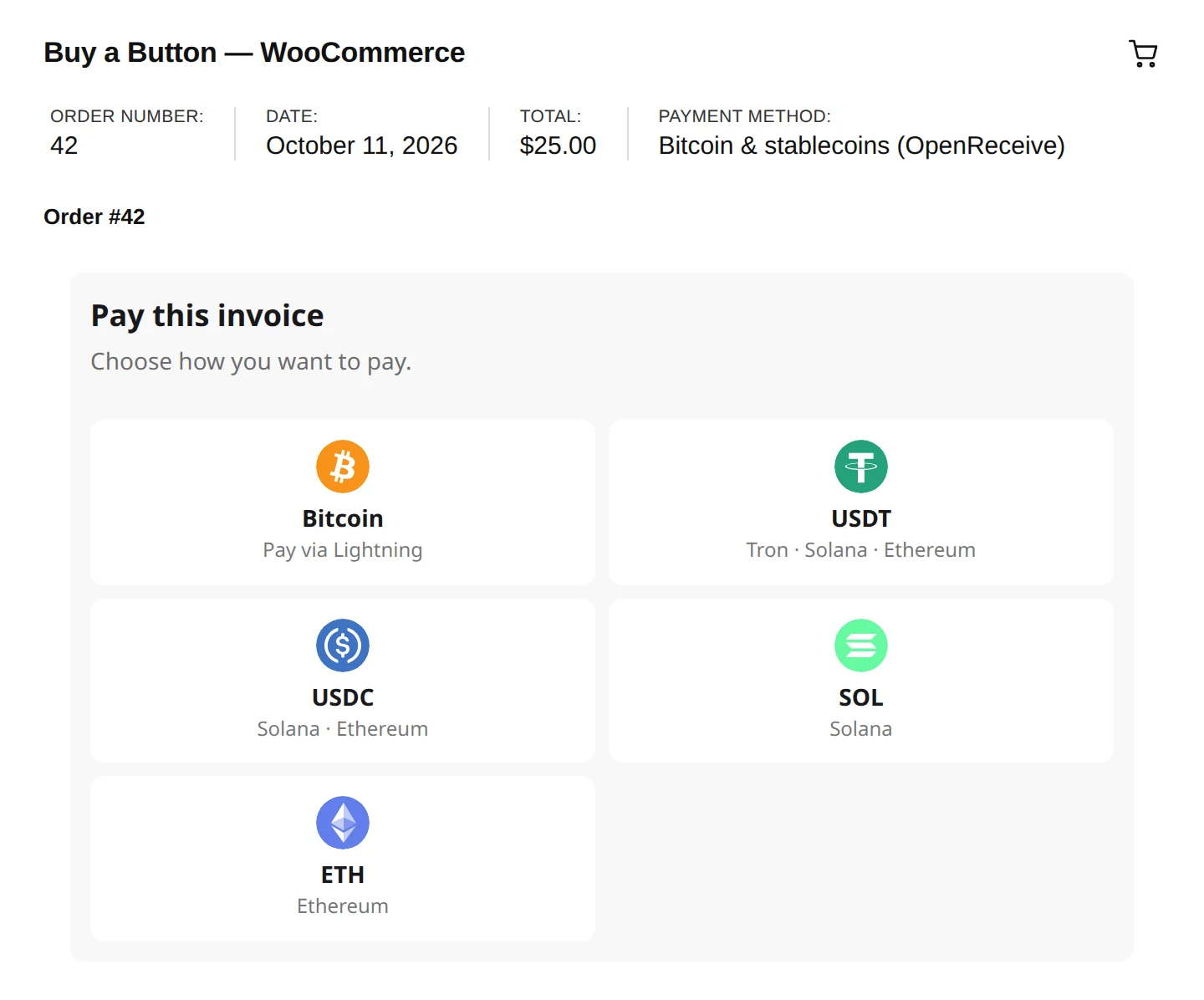Open the shopping cart icon

(x=1143, y=54)
